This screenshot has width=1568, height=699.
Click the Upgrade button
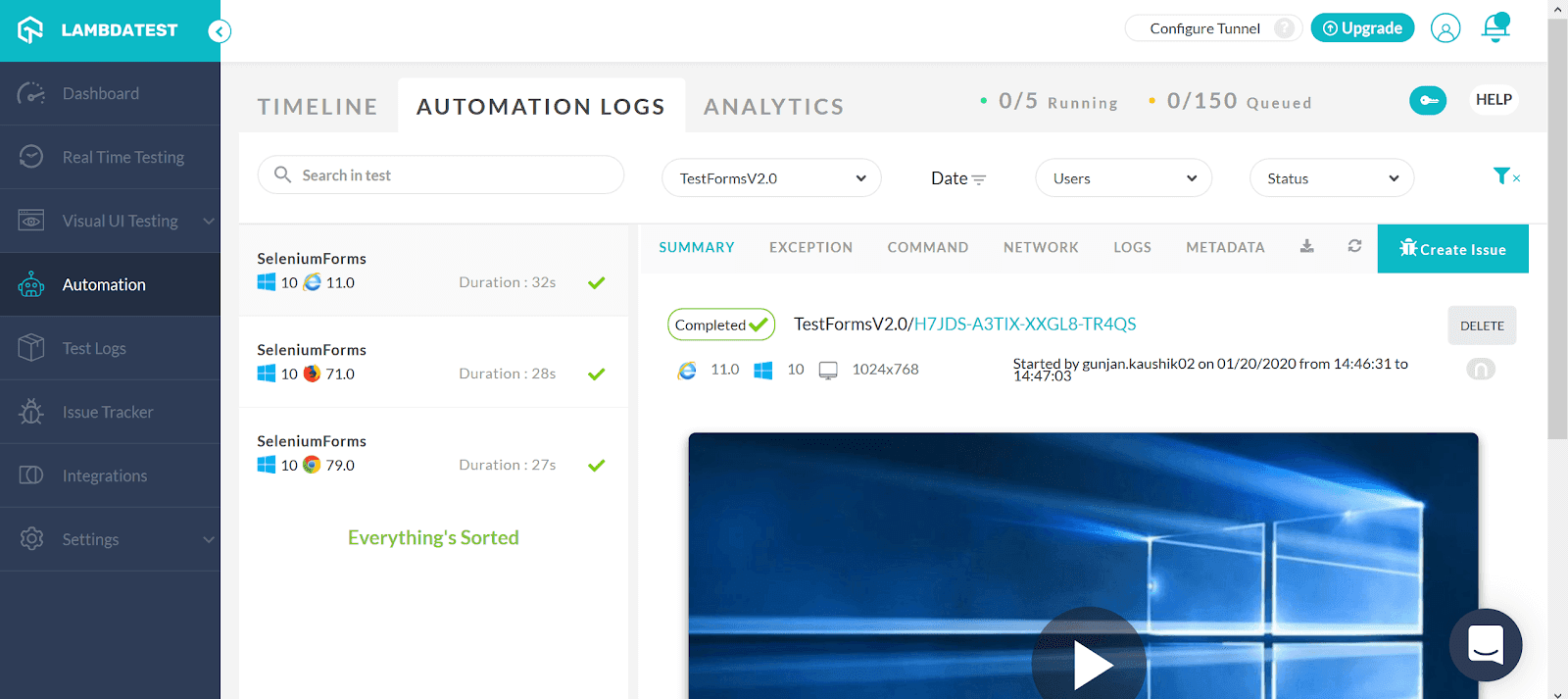[x=1362, y=28]
